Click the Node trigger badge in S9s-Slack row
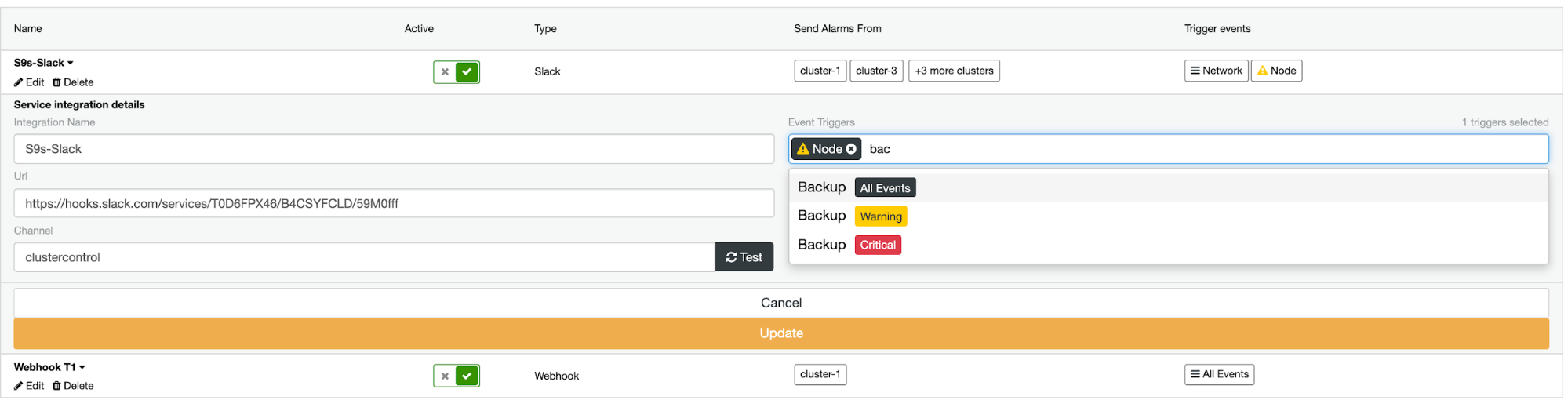This screenshot has width=1568, height=411. (x=1276, y=71)
